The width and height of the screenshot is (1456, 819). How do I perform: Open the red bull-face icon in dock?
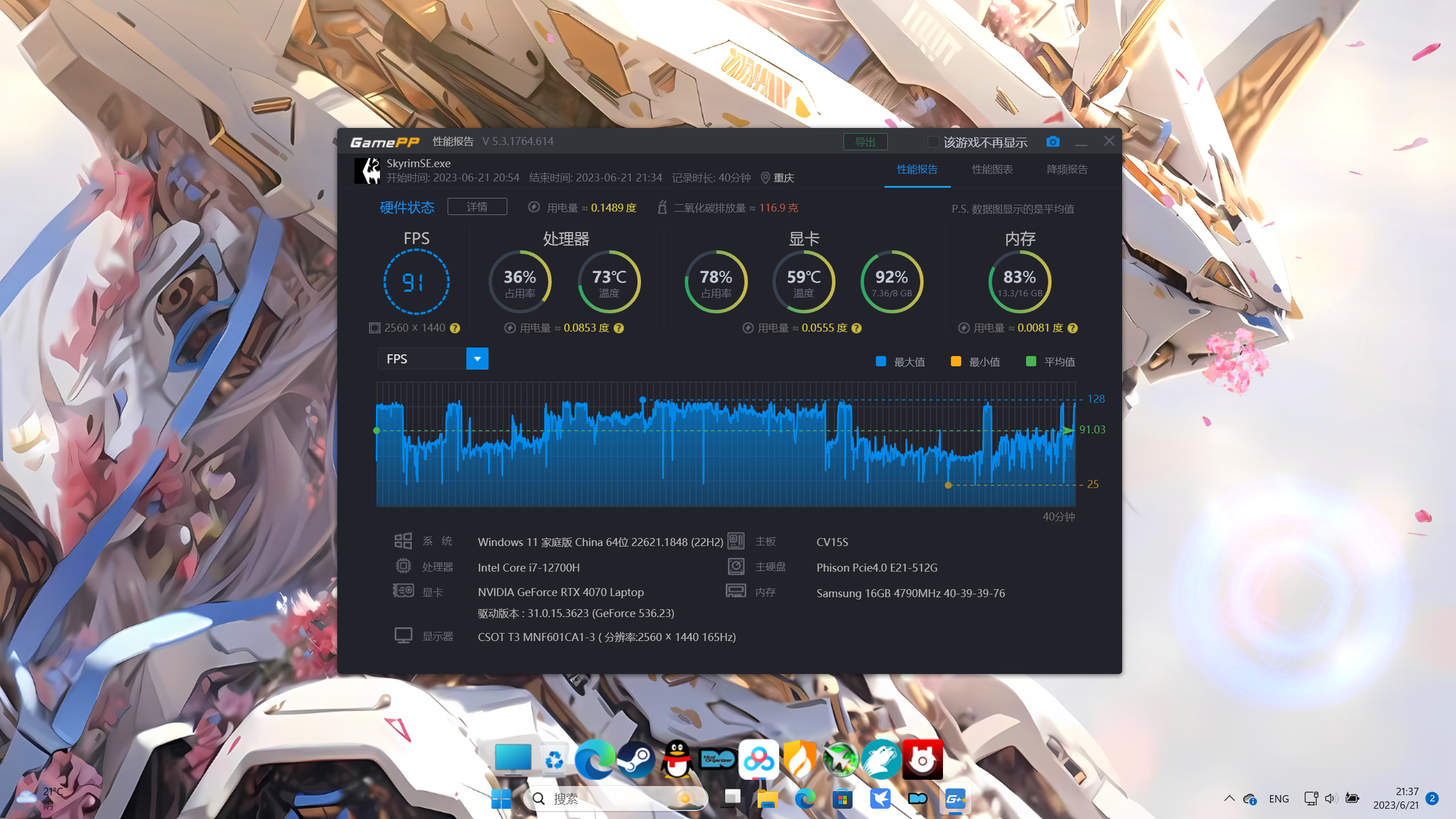point(923,759)
